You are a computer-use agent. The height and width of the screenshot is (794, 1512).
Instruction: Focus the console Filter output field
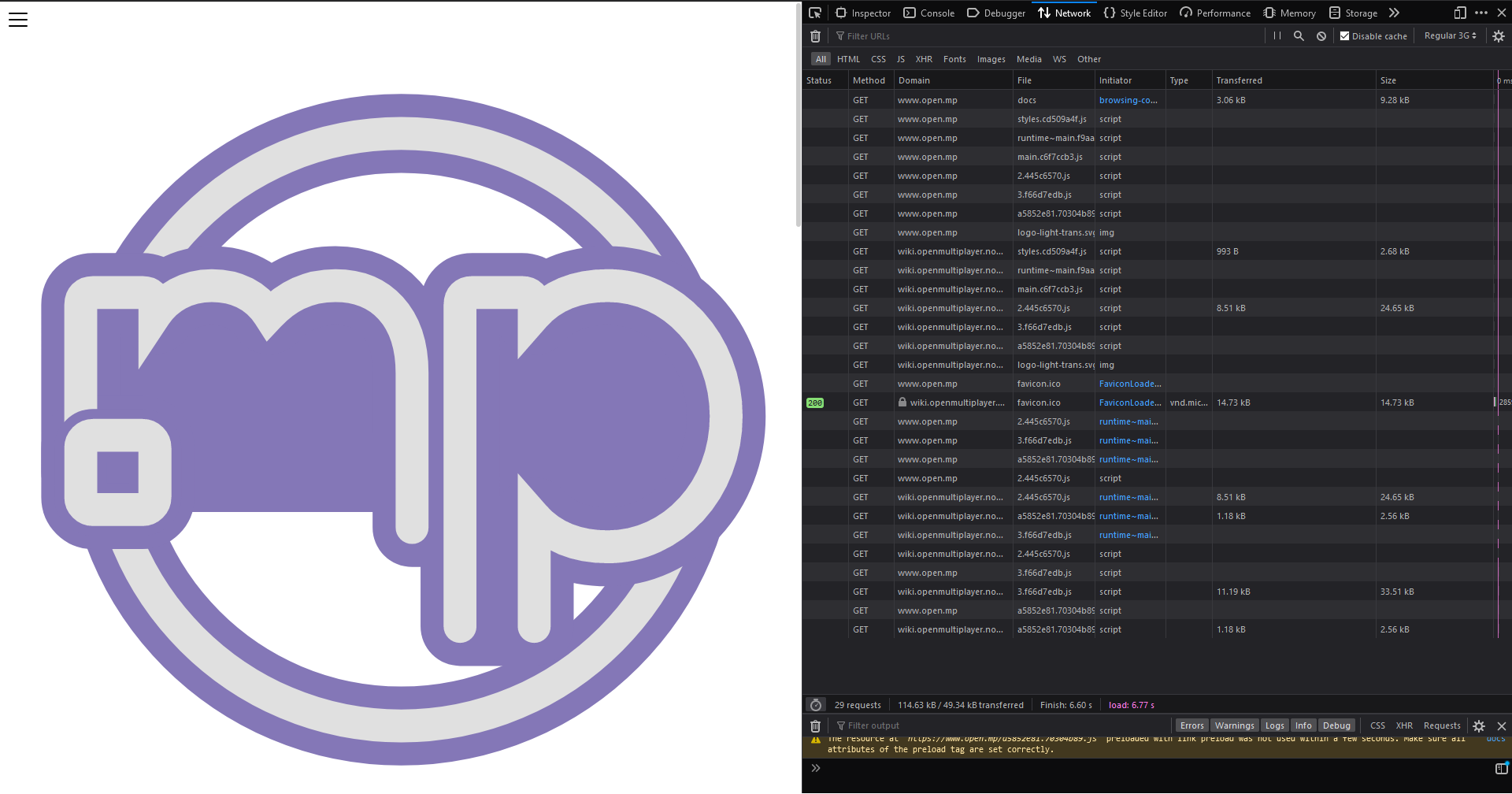(1000, 726)
